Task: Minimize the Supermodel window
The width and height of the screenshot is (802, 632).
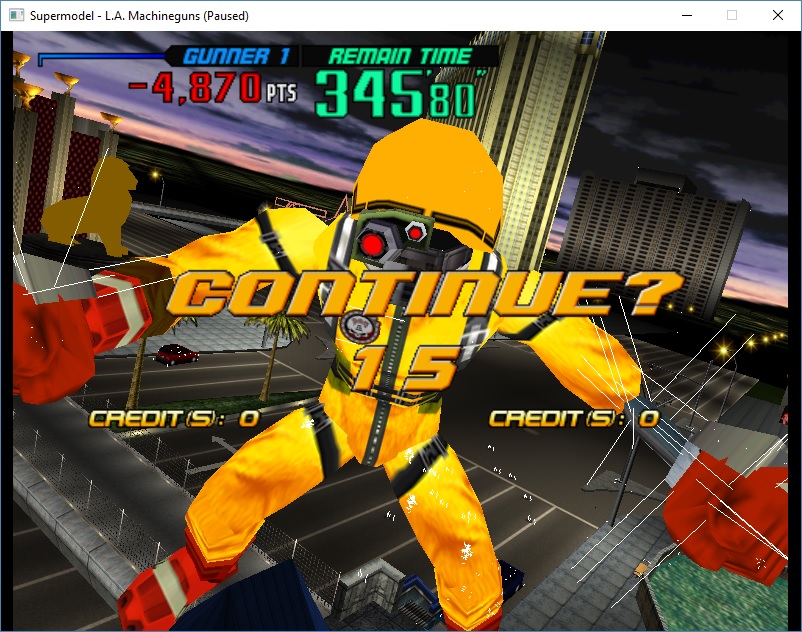Action: pos(687,15)
